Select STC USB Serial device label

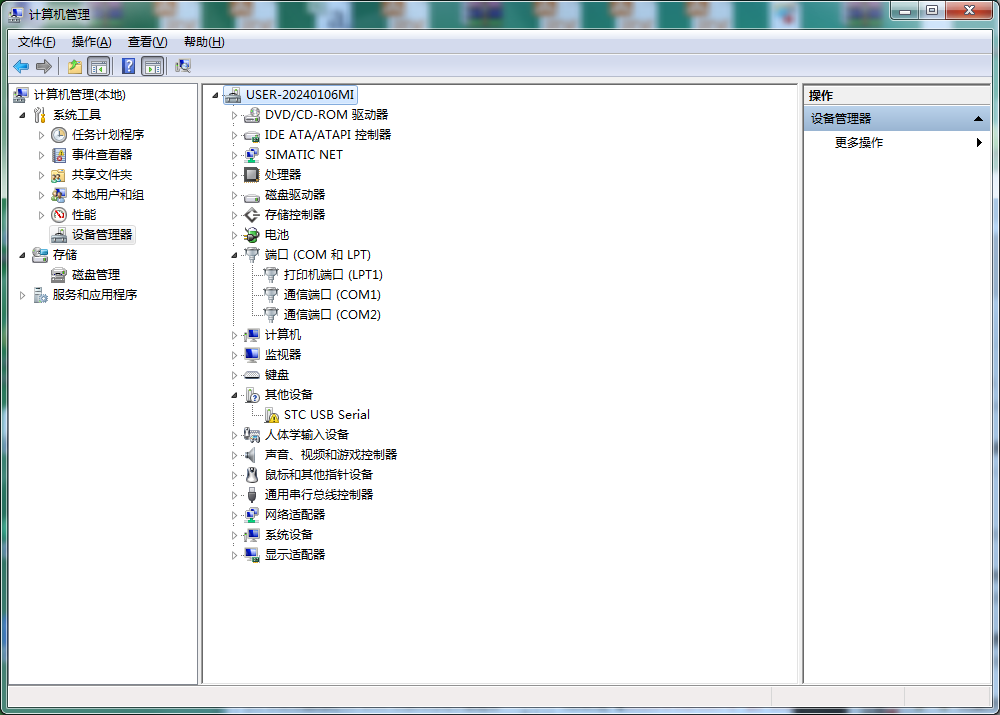pyautogui.click(x=327, y=415)
